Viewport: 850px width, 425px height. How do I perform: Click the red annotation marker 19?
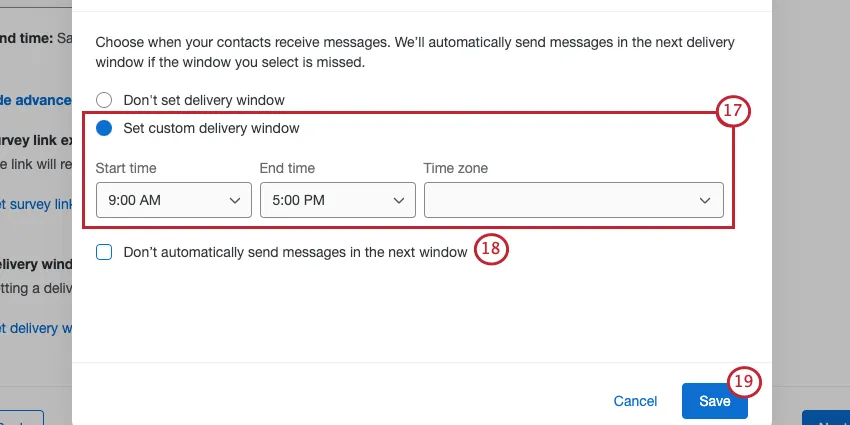click(744, 382)
